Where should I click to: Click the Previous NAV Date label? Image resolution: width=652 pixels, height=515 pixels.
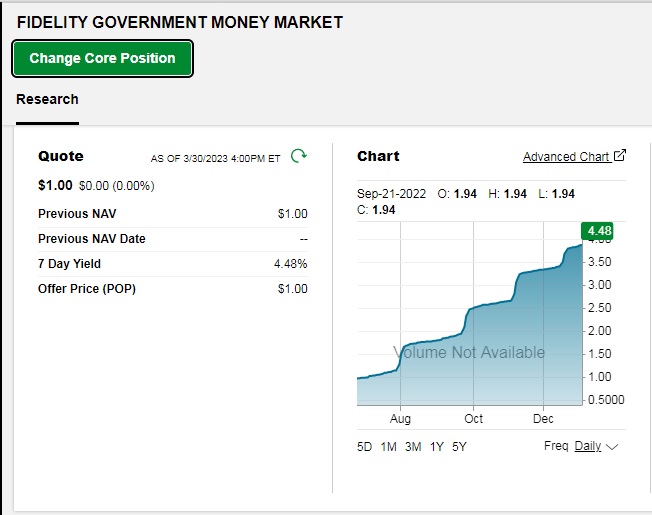(91, 239)
